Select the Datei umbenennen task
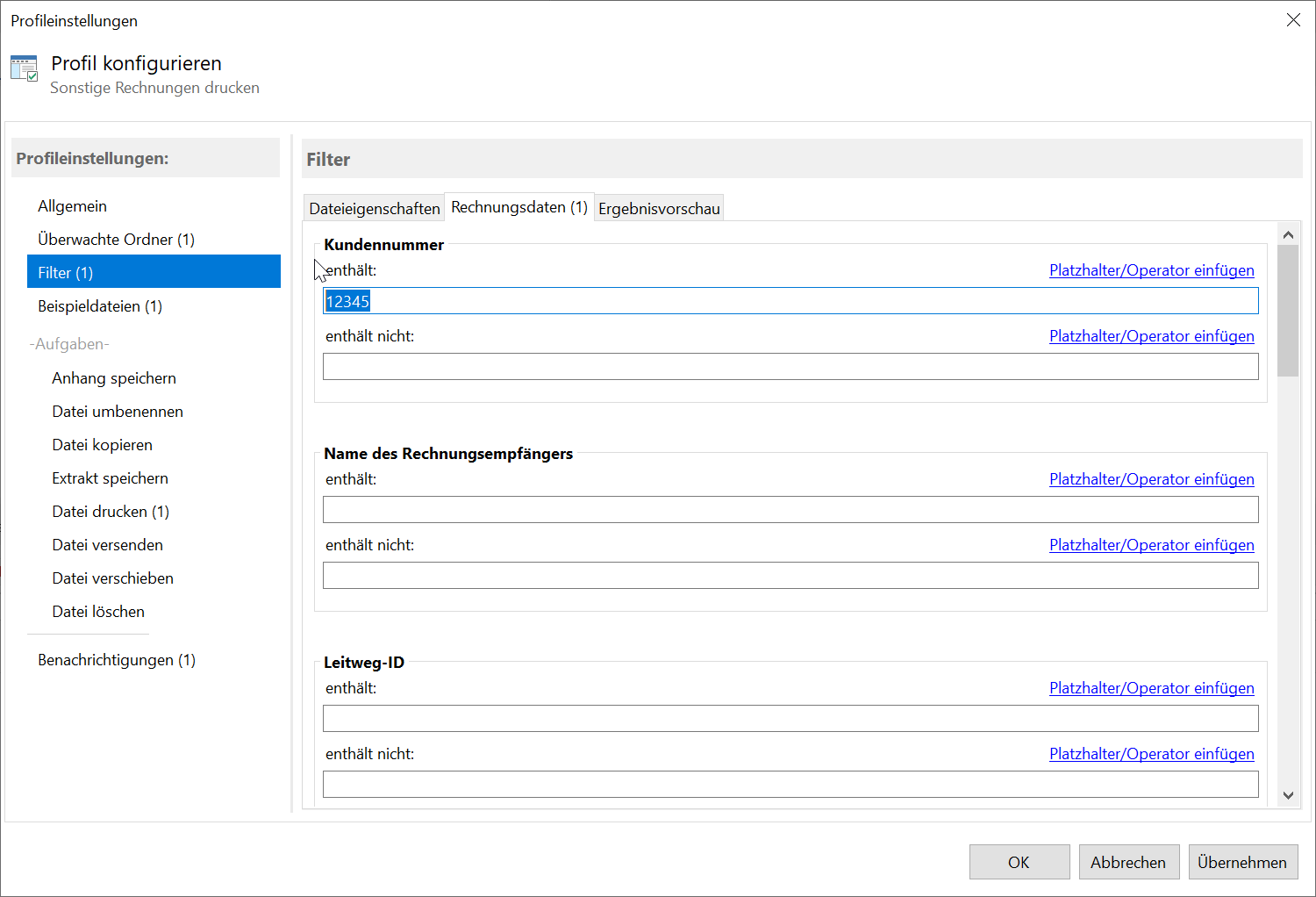The height and width of the screenshot is (897, 1316). pos(118,412)
